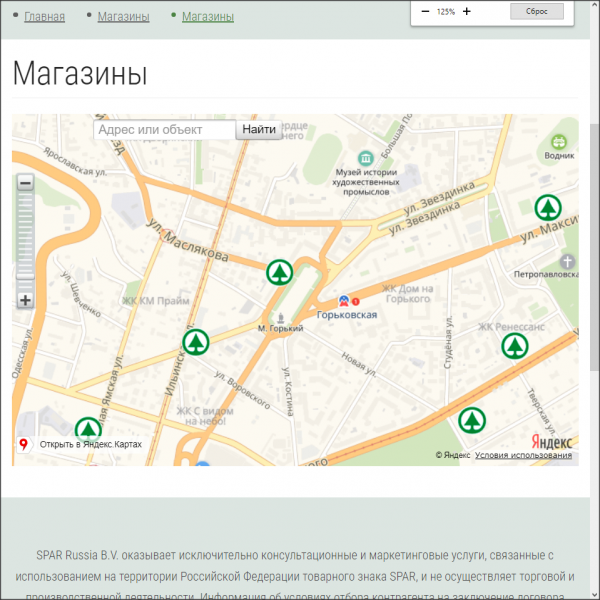The width and height of the screenshot is (600, 600).
Task: Open the middle Магазины breadcrumb link
Action: (123, 16)
